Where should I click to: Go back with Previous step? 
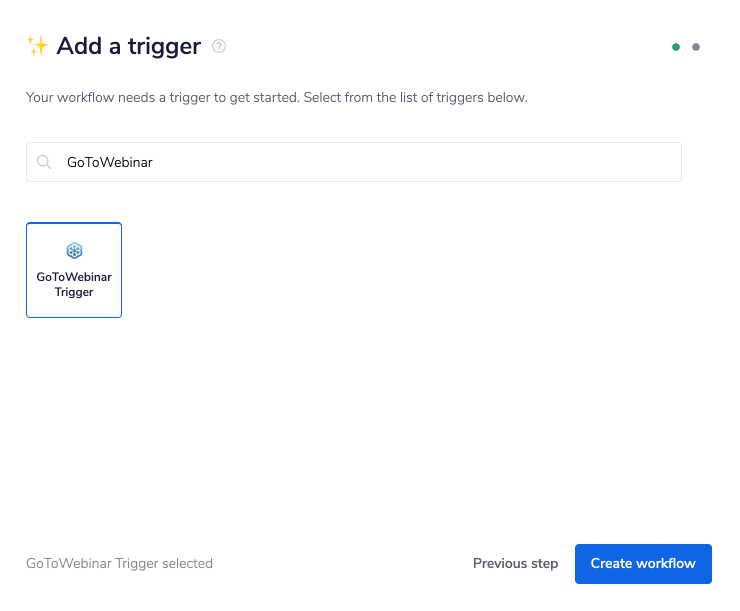(x=515, y=563)
